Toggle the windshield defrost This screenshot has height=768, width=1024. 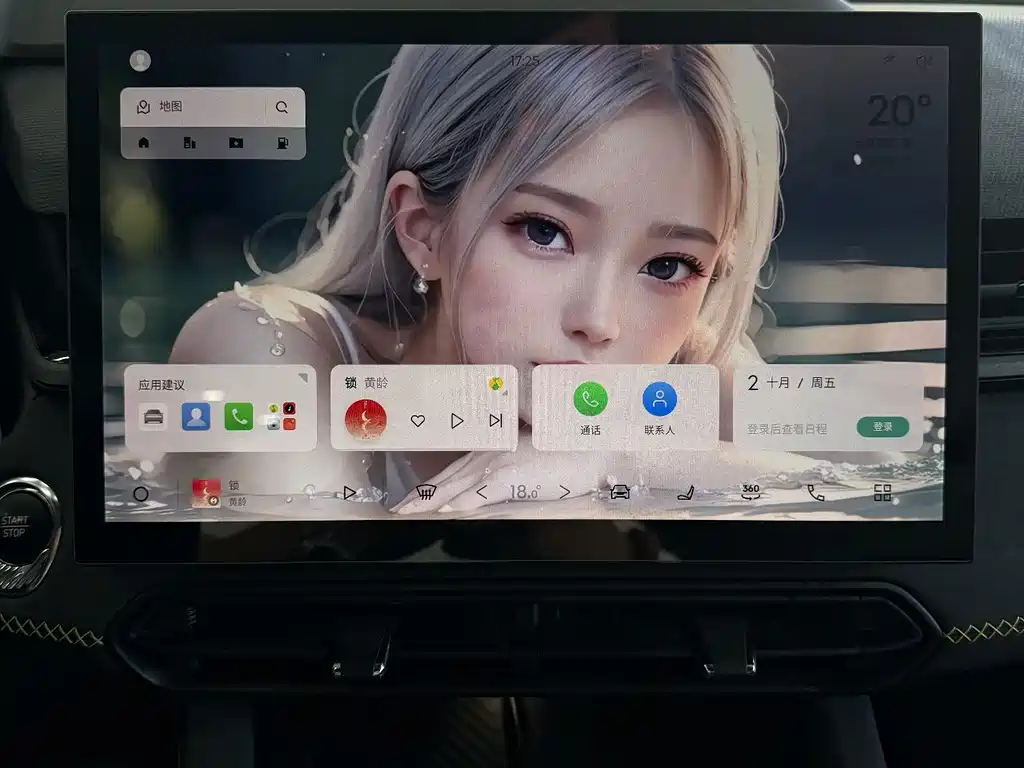(426, 492)
